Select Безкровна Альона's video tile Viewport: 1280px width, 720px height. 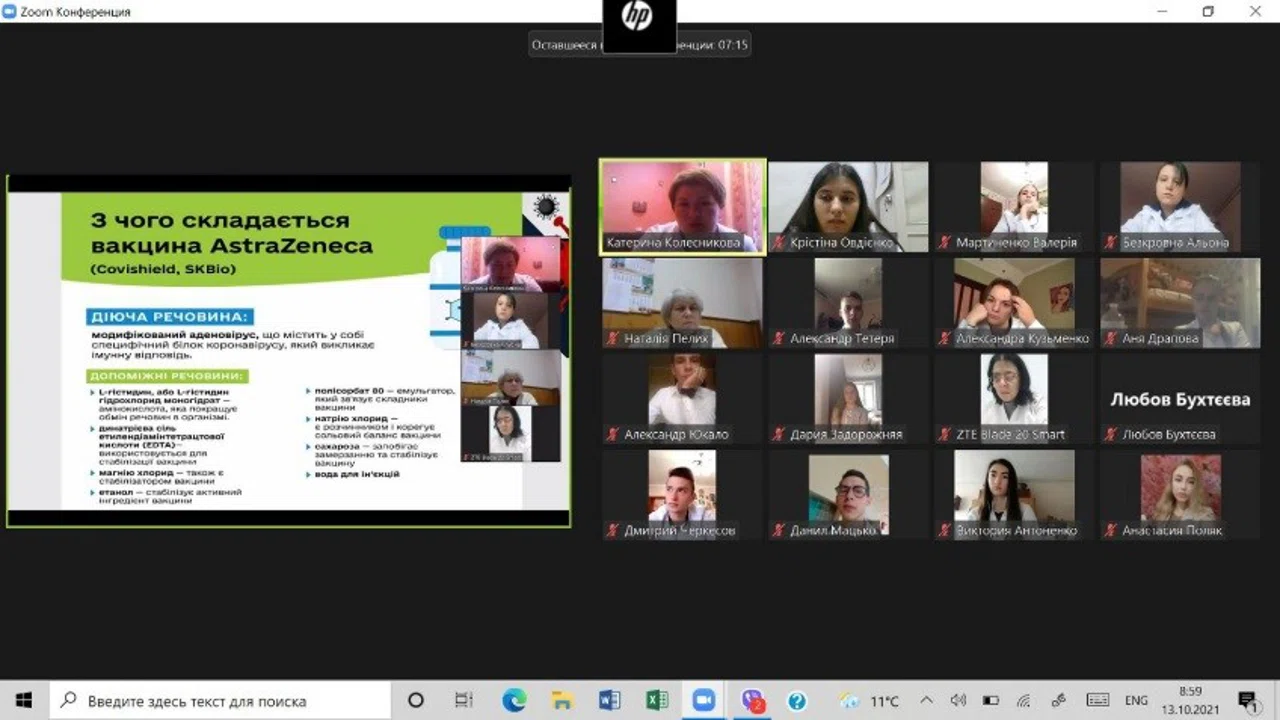tap(1180, 207)
